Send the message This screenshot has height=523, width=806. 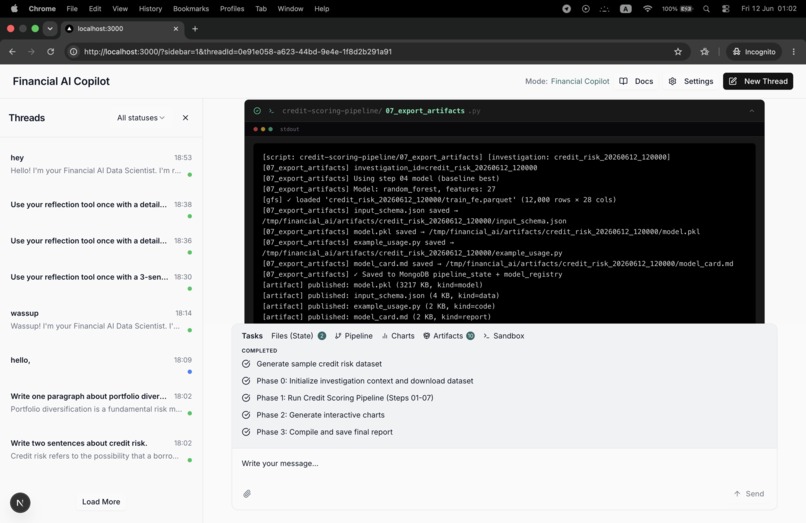[749, 494]
